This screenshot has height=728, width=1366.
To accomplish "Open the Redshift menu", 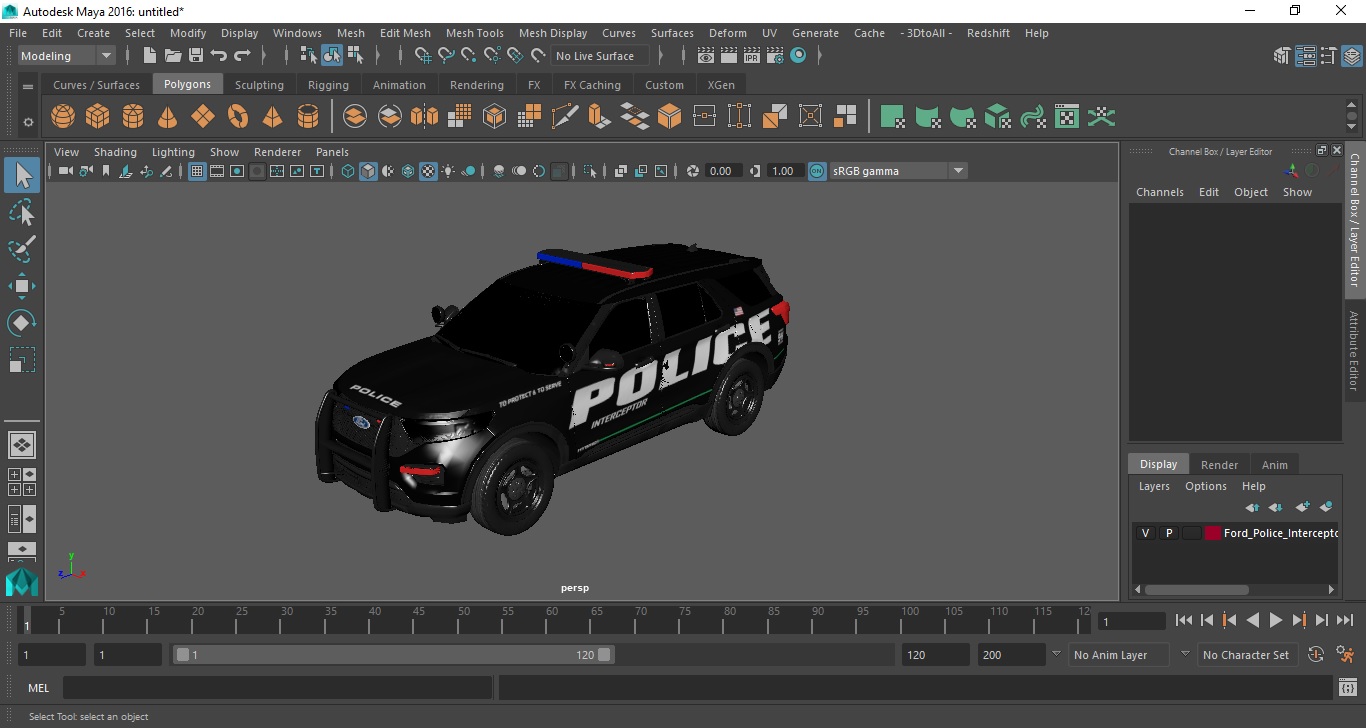I will pos(988,33).
